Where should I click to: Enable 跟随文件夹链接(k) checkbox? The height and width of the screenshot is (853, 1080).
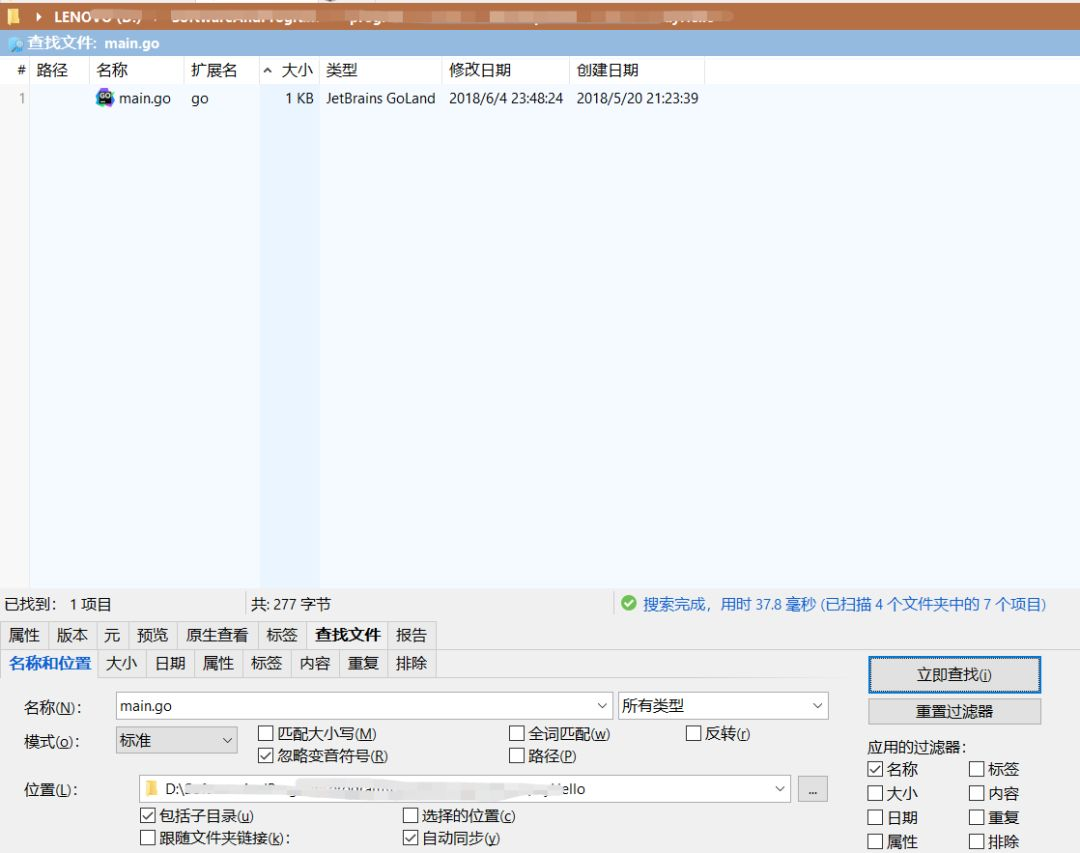pos(147,838)
